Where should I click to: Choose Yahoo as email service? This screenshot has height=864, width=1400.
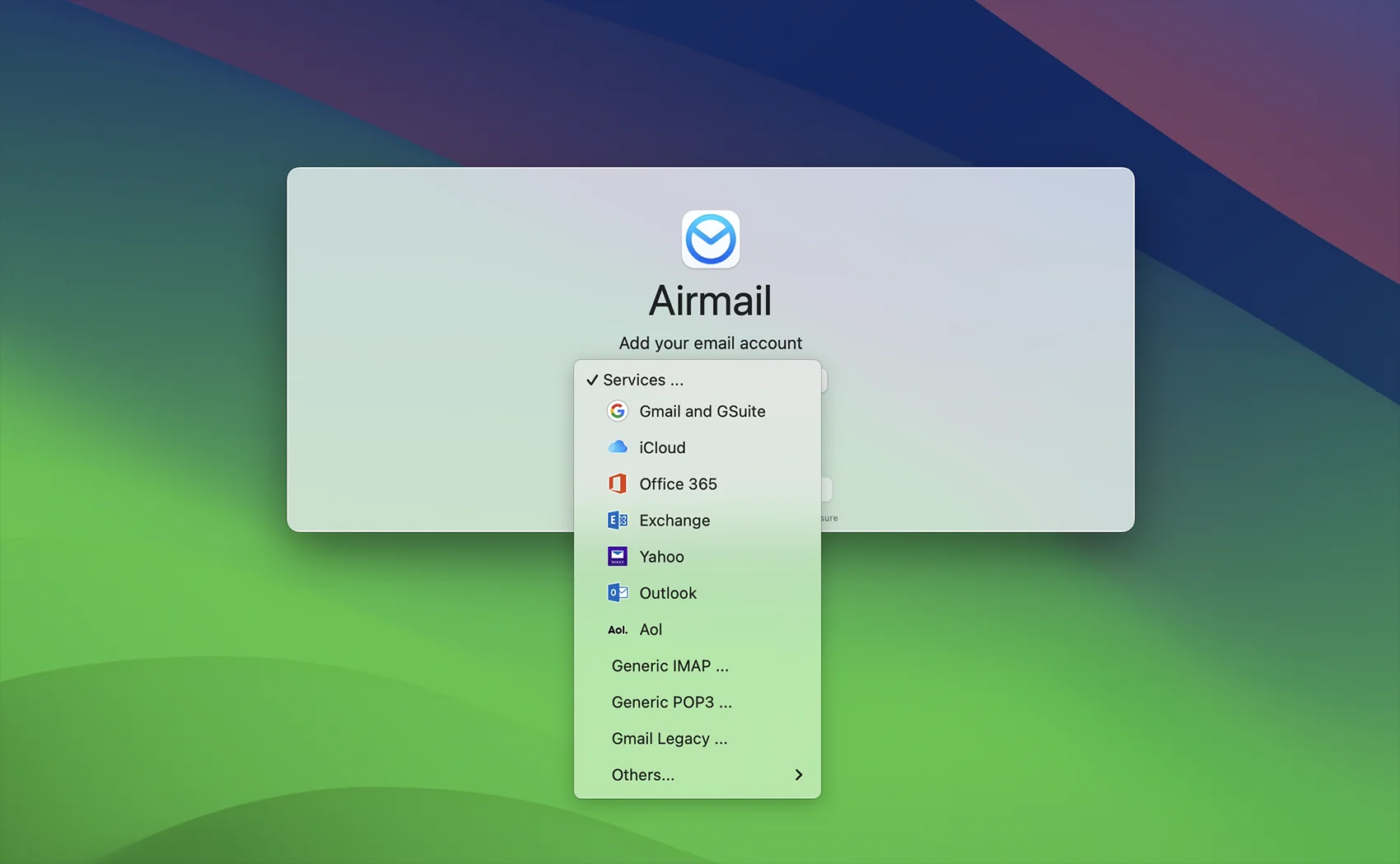coord(698,557)
